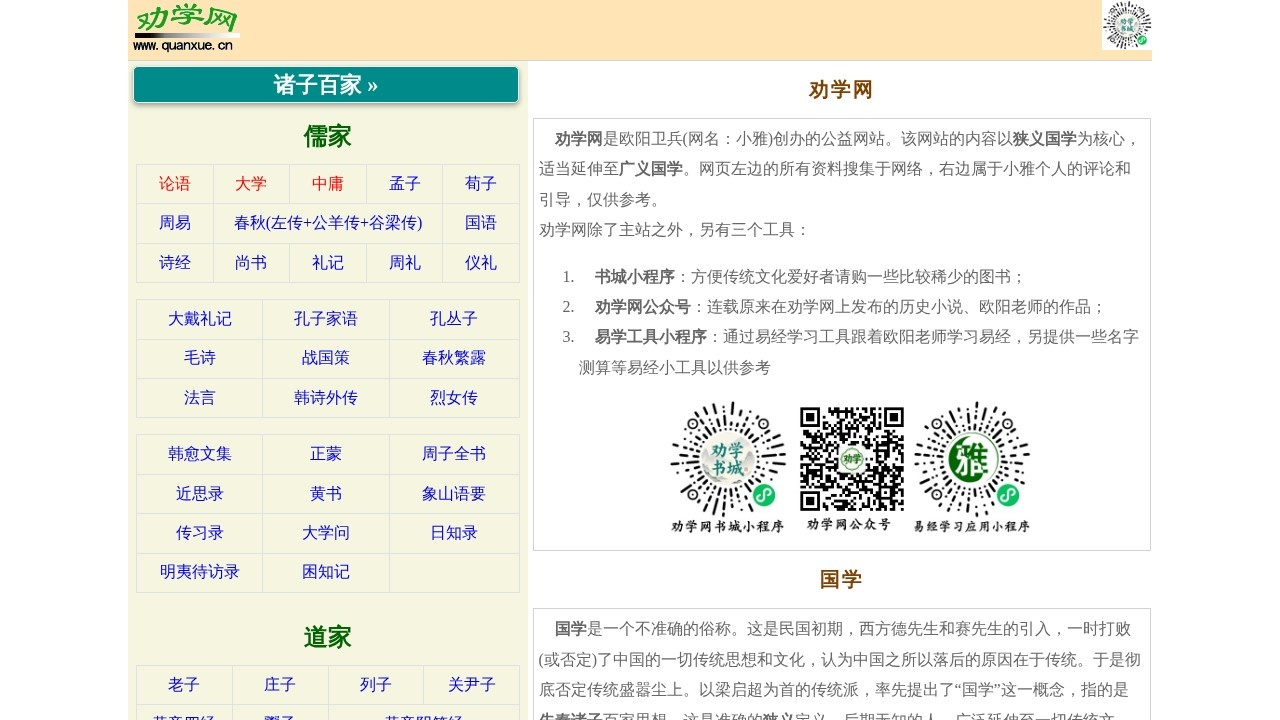The width and height of the screenshot is (1280, 720).
Task: Open 孔丛子
Action: click(x=454, y=319)
